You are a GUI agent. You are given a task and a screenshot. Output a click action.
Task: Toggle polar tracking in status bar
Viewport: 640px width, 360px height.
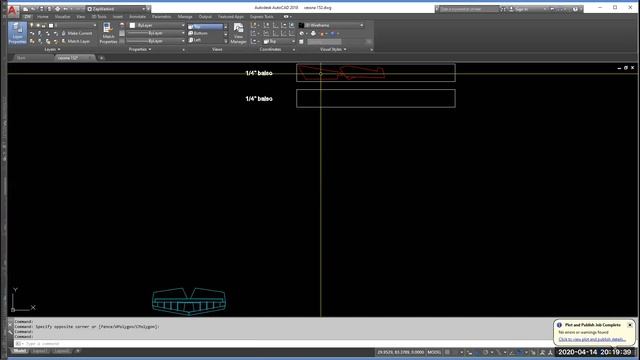(x=485, y=352)
